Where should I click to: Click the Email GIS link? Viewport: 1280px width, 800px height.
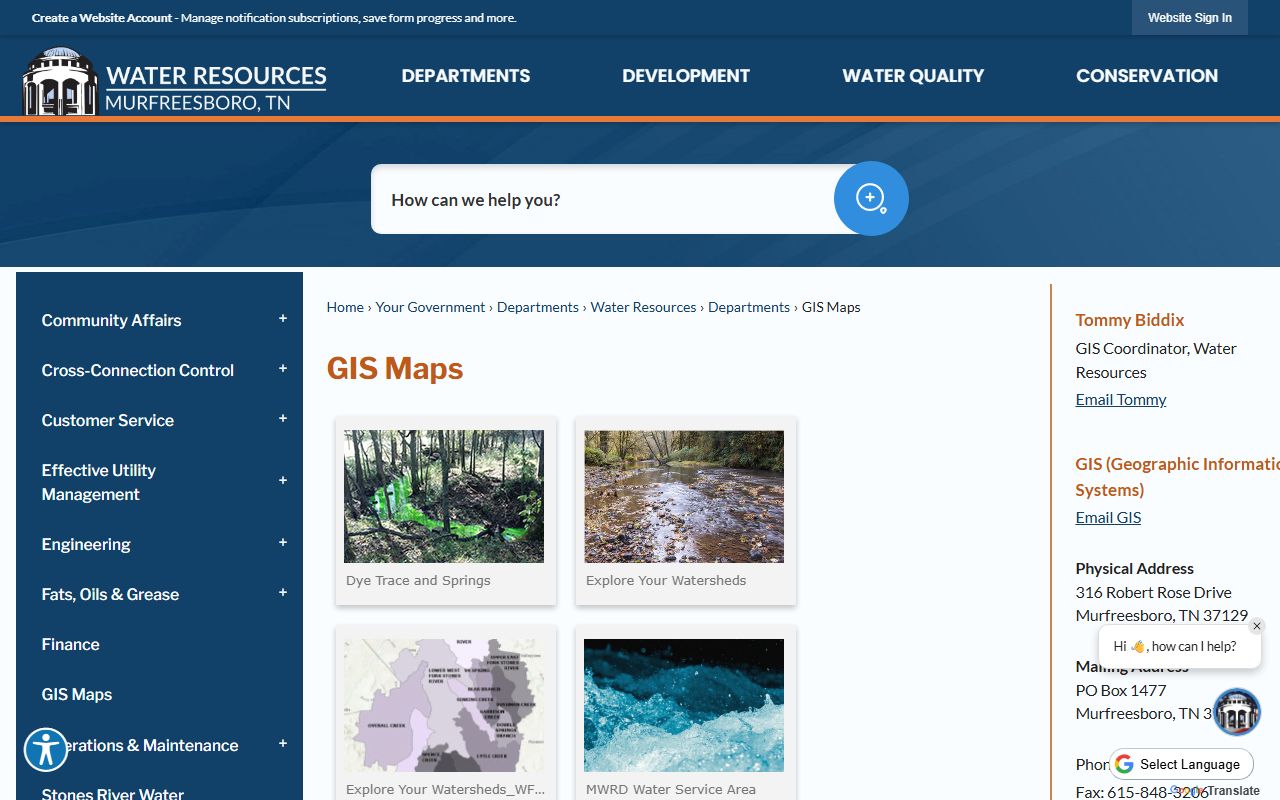(x=1108, y=517)
